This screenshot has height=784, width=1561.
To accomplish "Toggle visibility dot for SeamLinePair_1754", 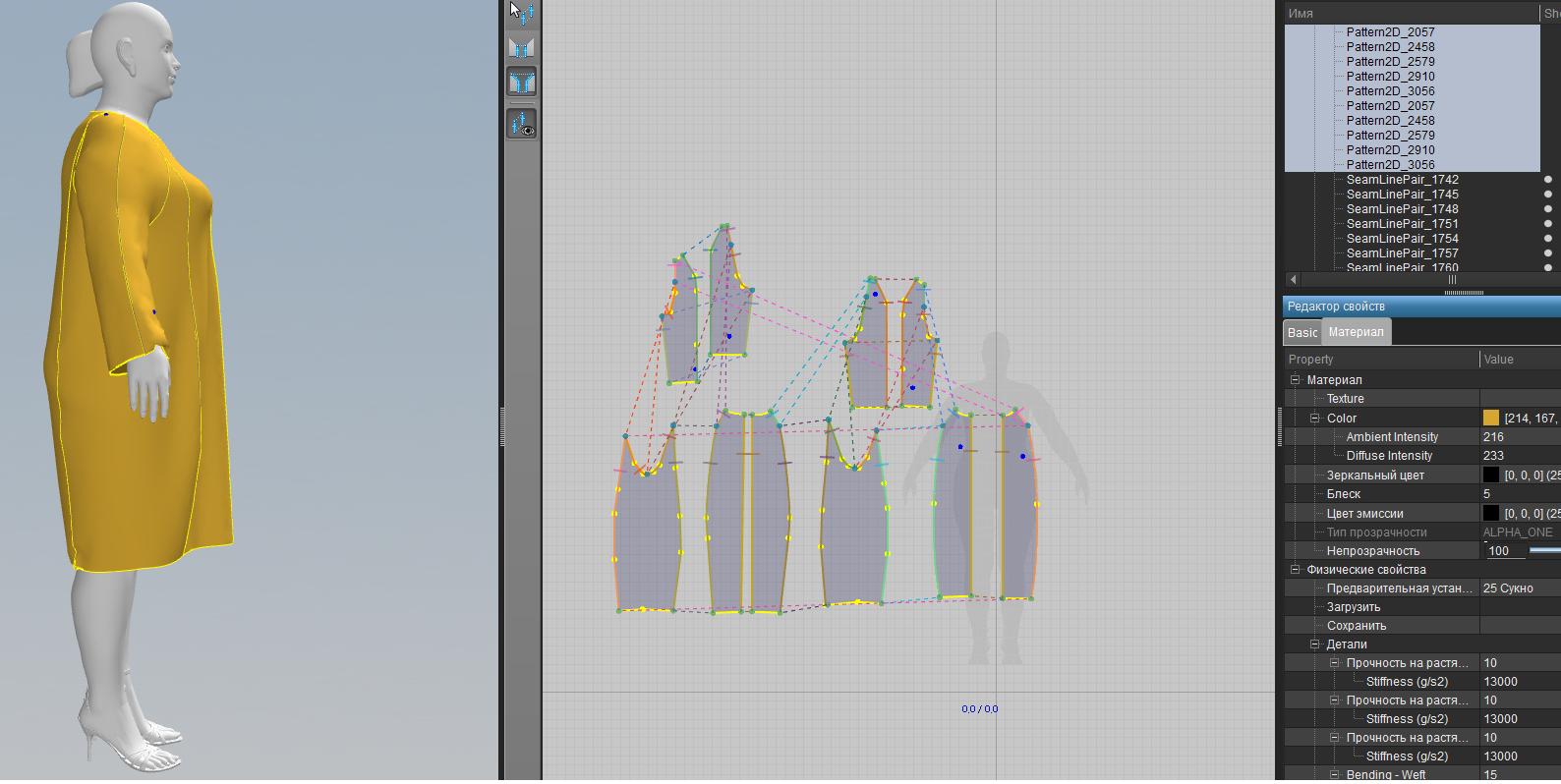I will click(1548, 239).
